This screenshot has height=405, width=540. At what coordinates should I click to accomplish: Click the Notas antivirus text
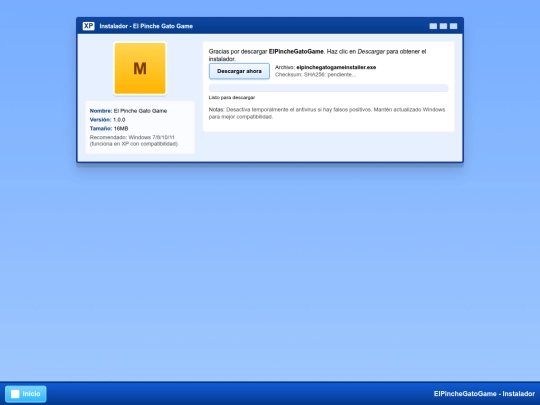point(327,113)
